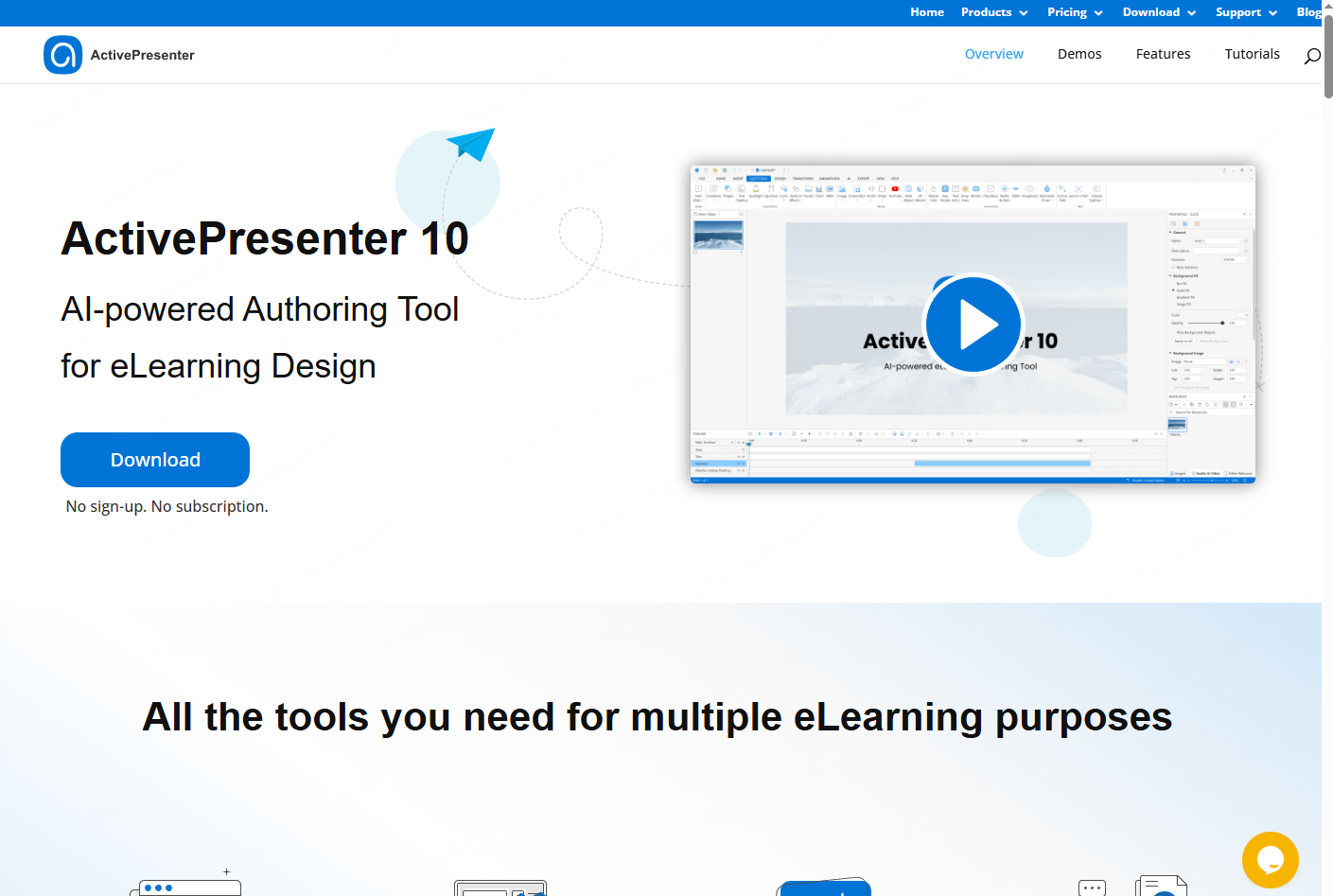Open the Features tab
Viewport: 1333px width, 896px height.
click(1163, 54)
